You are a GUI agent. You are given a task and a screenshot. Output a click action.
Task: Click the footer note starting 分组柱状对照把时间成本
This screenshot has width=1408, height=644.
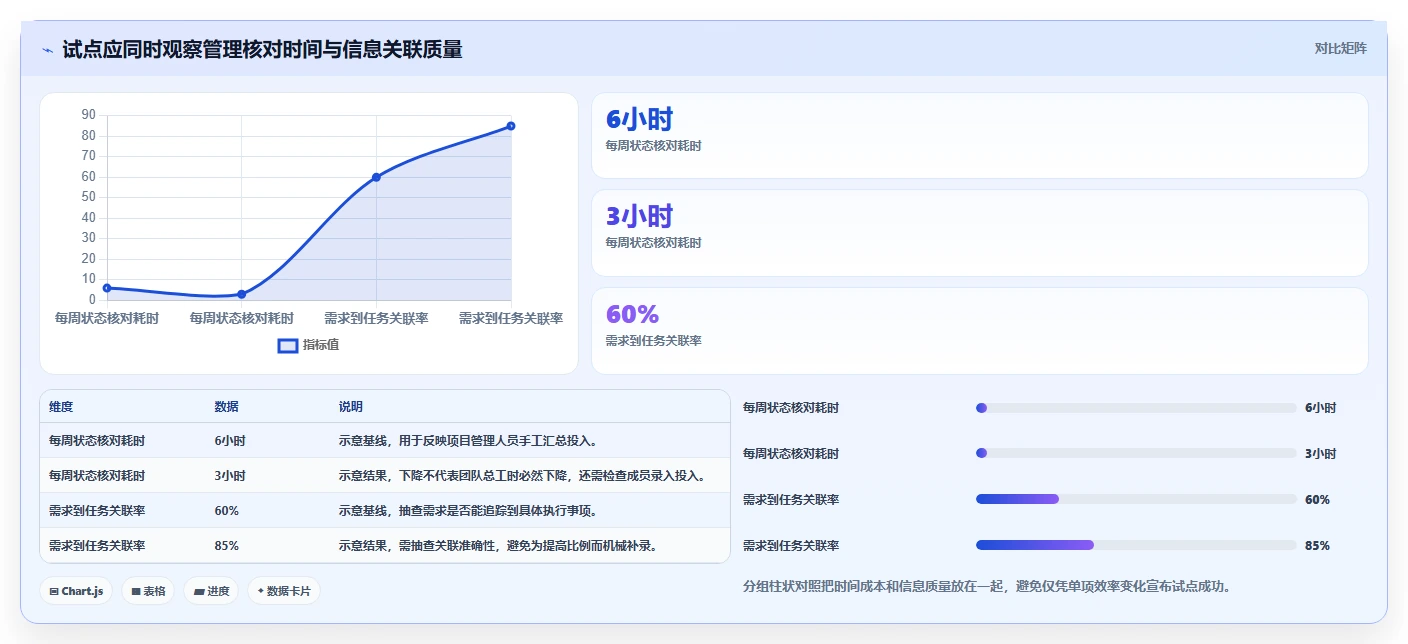pos(990,586)
